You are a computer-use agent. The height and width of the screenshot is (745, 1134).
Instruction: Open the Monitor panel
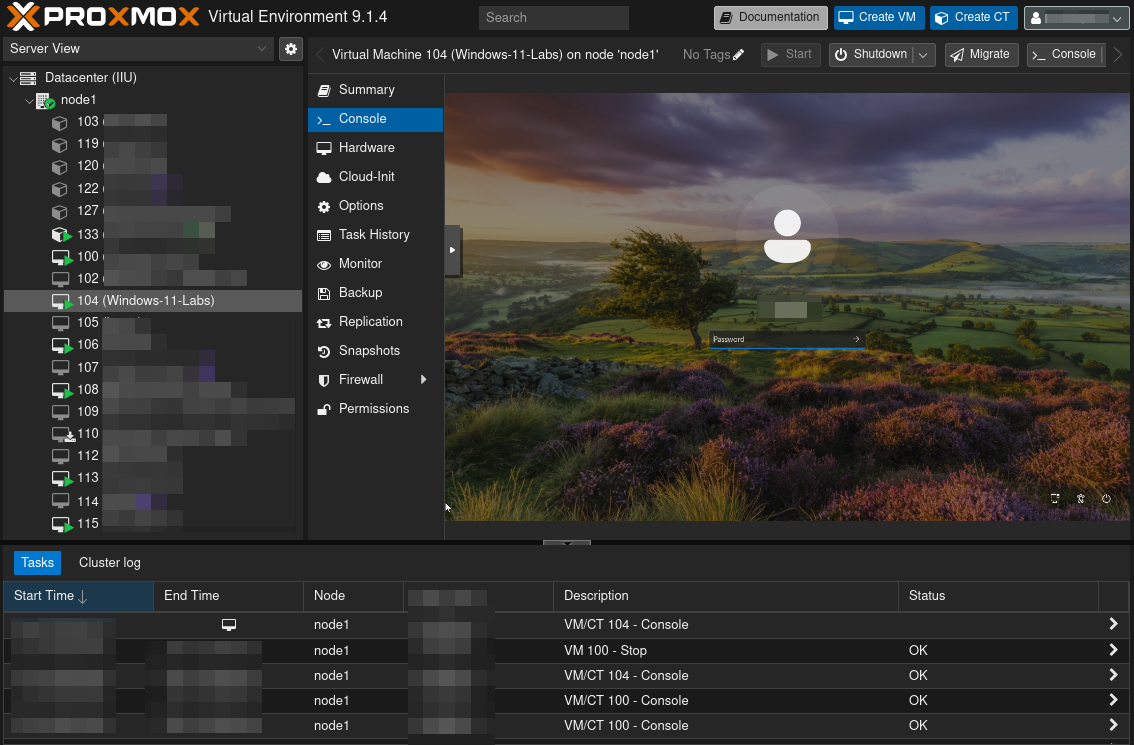click(x=360, y=264)
